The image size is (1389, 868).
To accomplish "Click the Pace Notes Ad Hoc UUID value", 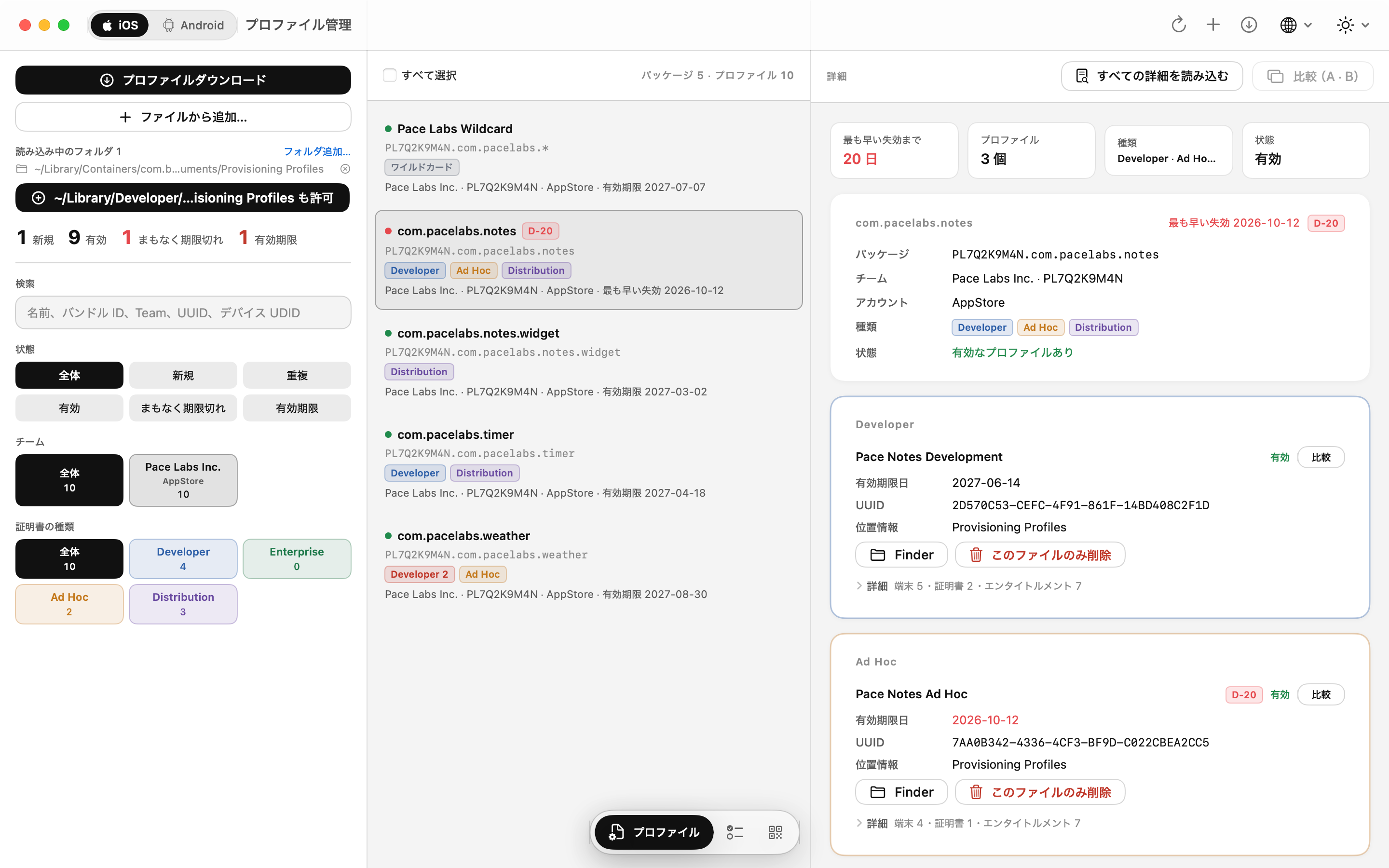I will click(x=1080, y=742).
